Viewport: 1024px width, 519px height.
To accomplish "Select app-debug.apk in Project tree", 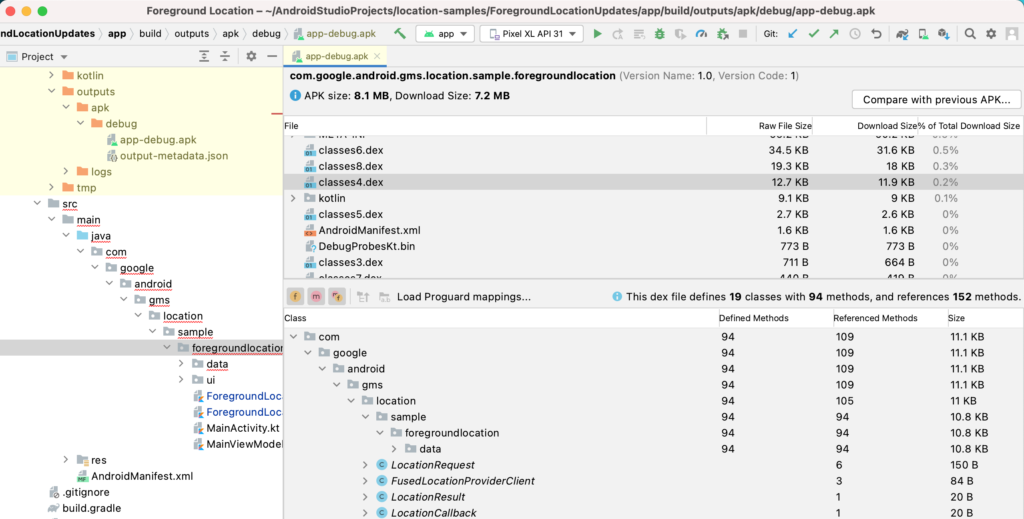I will pyautogui.click(x=157, y=140).
